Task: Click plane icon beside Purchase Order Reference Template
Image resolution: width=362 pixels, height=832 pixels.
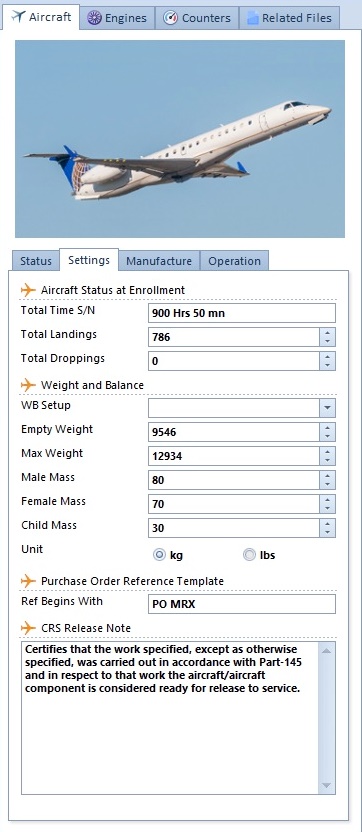Action: click(x=28, y=581)
